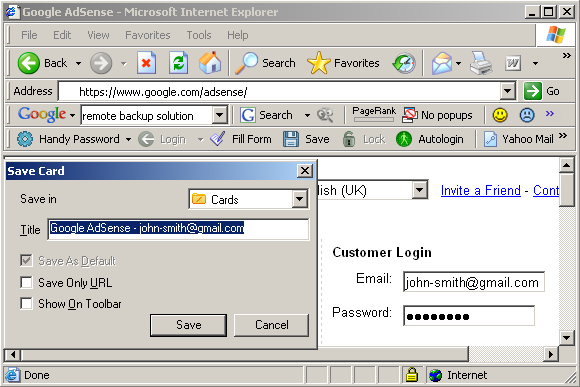Stop page loading with red X icon
This screenshot has width=580, height=387.
click(x=146, y=63)
